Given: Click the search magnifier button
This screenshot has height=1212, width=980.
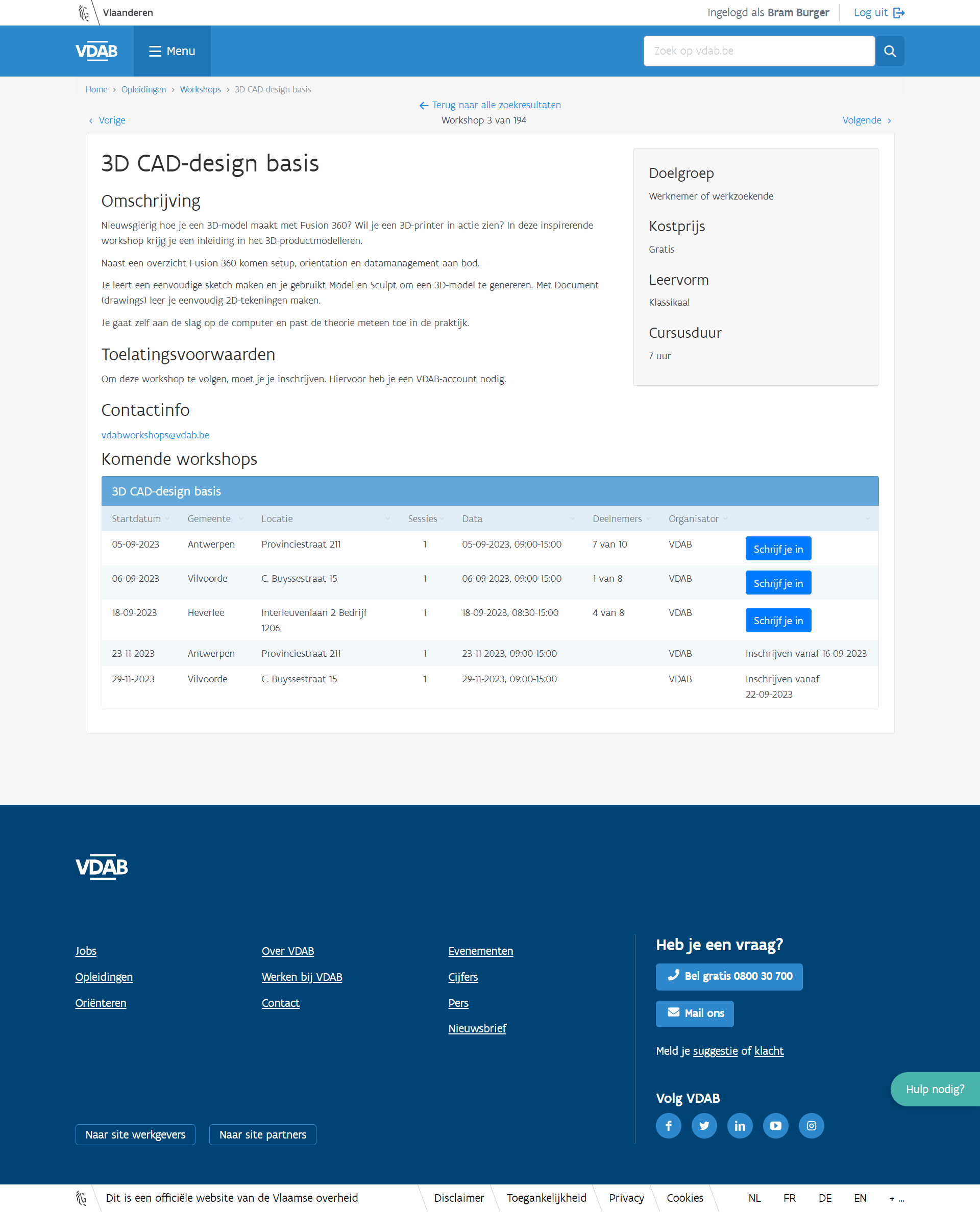Looking at the screenshot, I should click(889, 51).
